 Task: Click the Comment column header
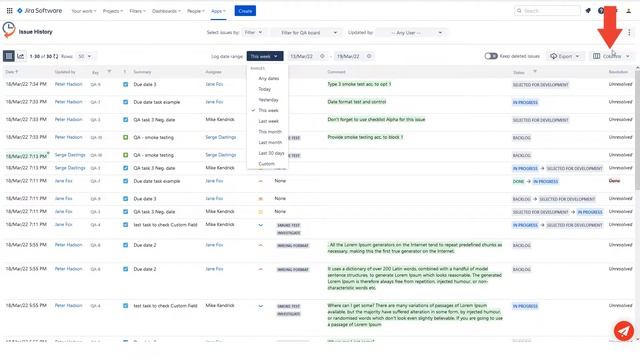coord(336,72)
